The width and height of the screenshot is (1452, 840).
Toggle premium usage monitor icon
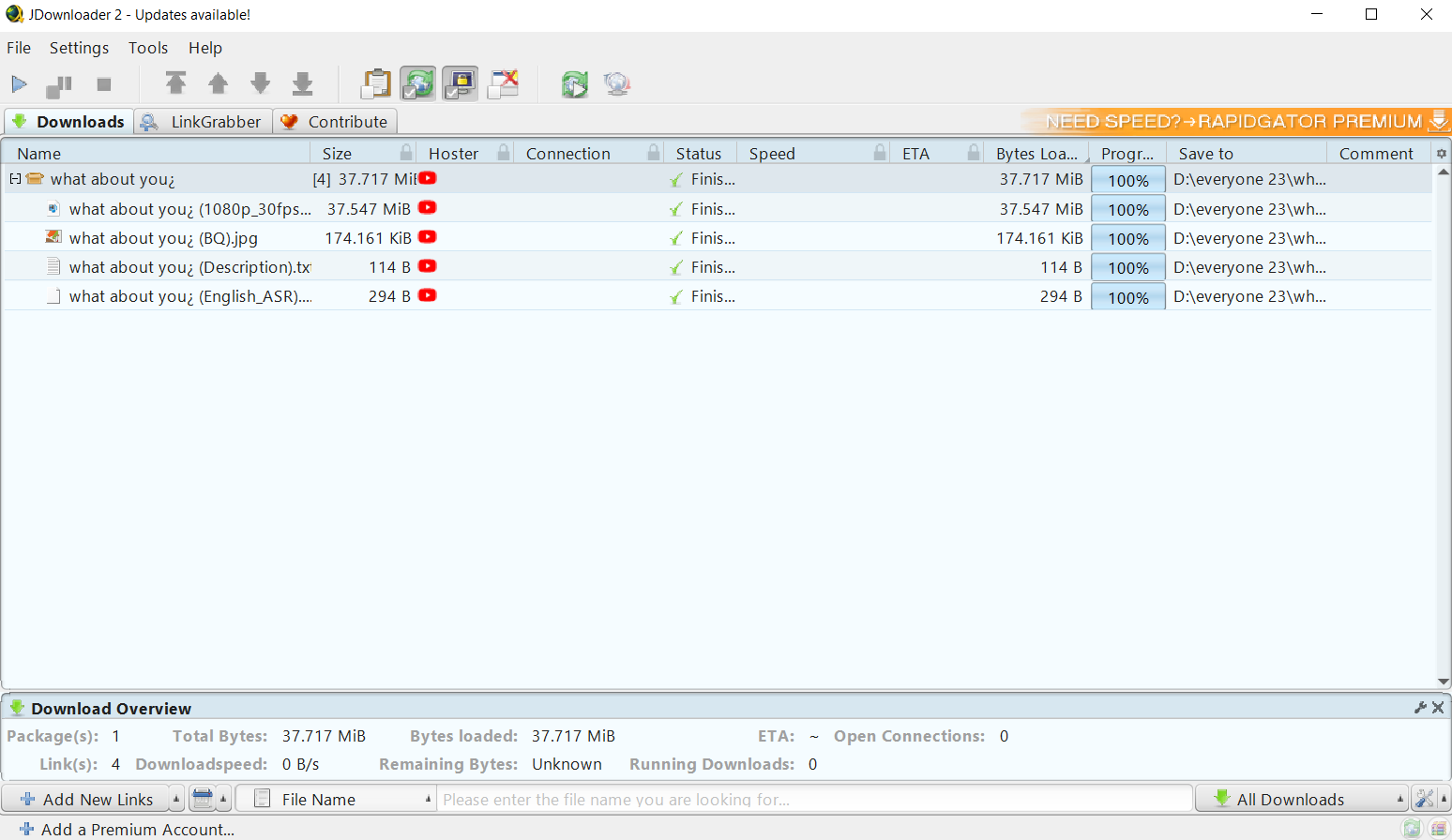click(x=461, y=83)
